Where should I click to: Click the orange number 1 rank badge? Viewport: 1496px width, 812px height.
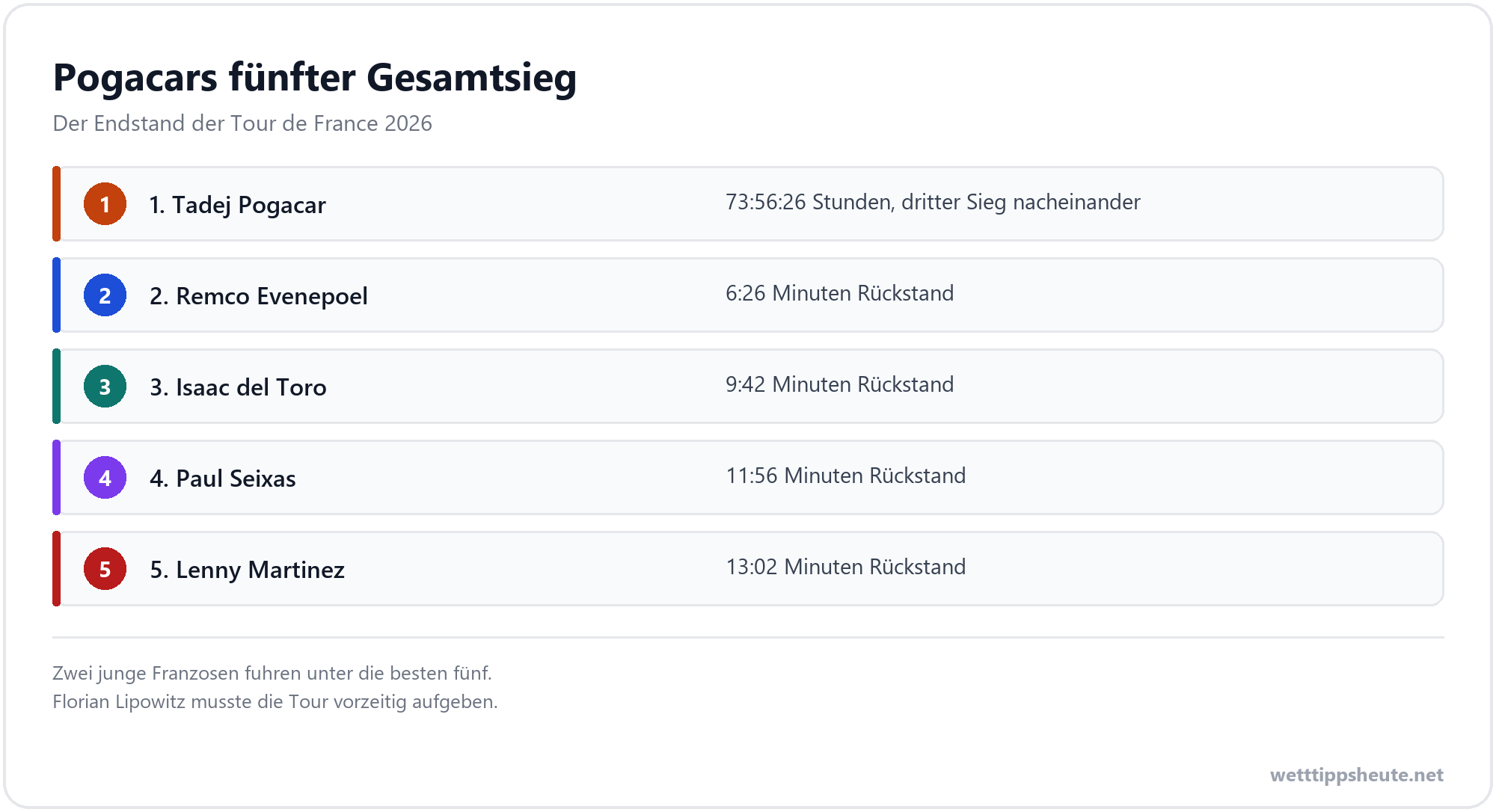click(105, 204)
